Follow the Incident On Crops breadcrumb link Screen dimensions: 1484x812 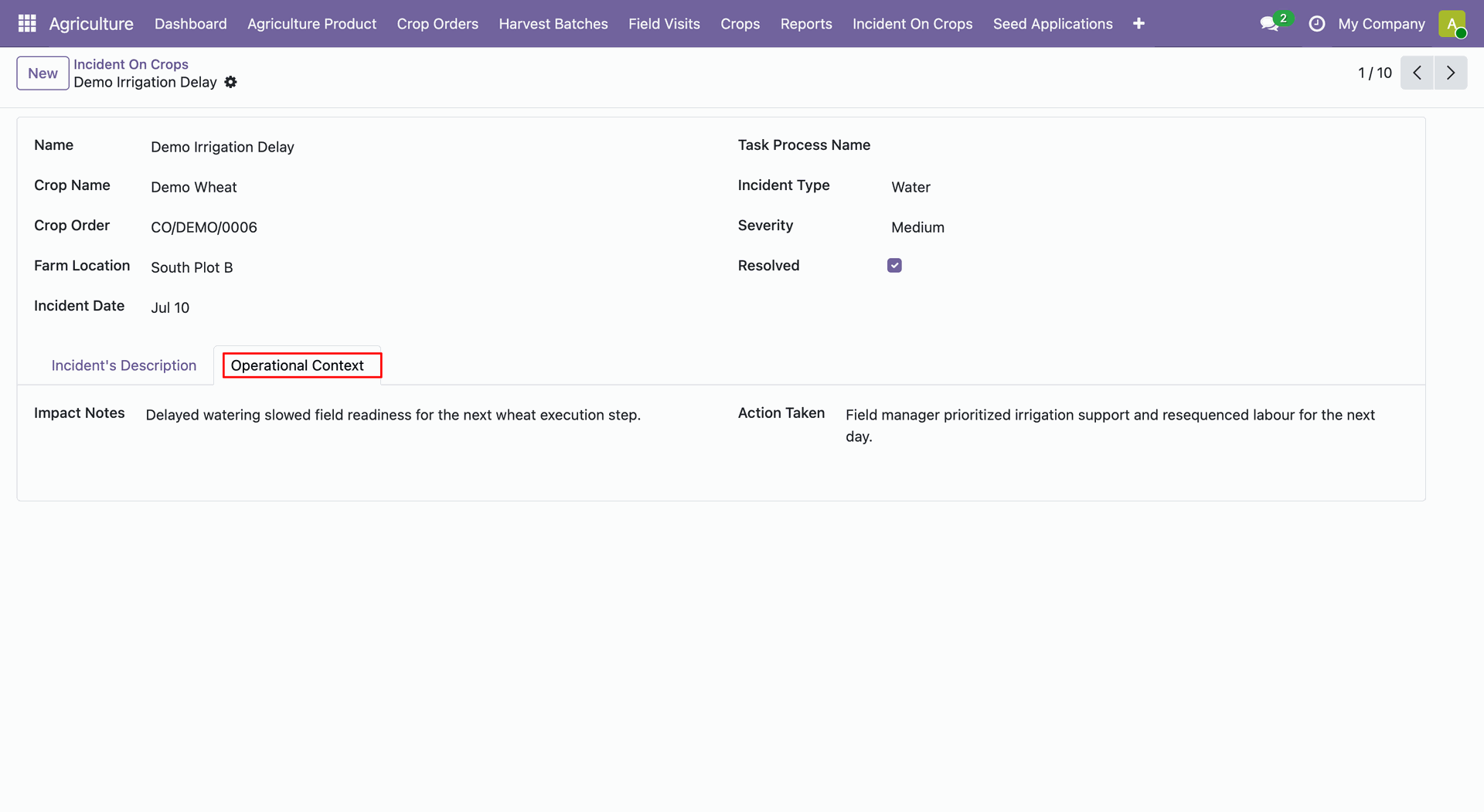pyautogui.click(x=131, y=64)
